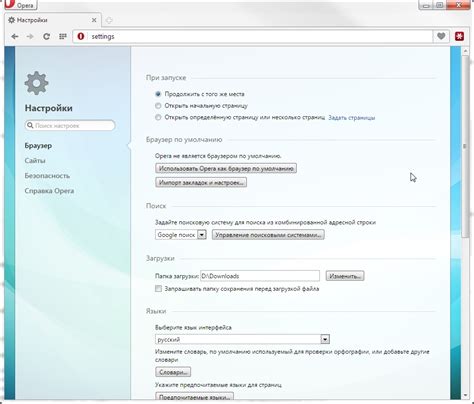The width and height of the screenshot is (474, 404).
Task: Click the settings gear icon in sidebar
Action: 37,83
